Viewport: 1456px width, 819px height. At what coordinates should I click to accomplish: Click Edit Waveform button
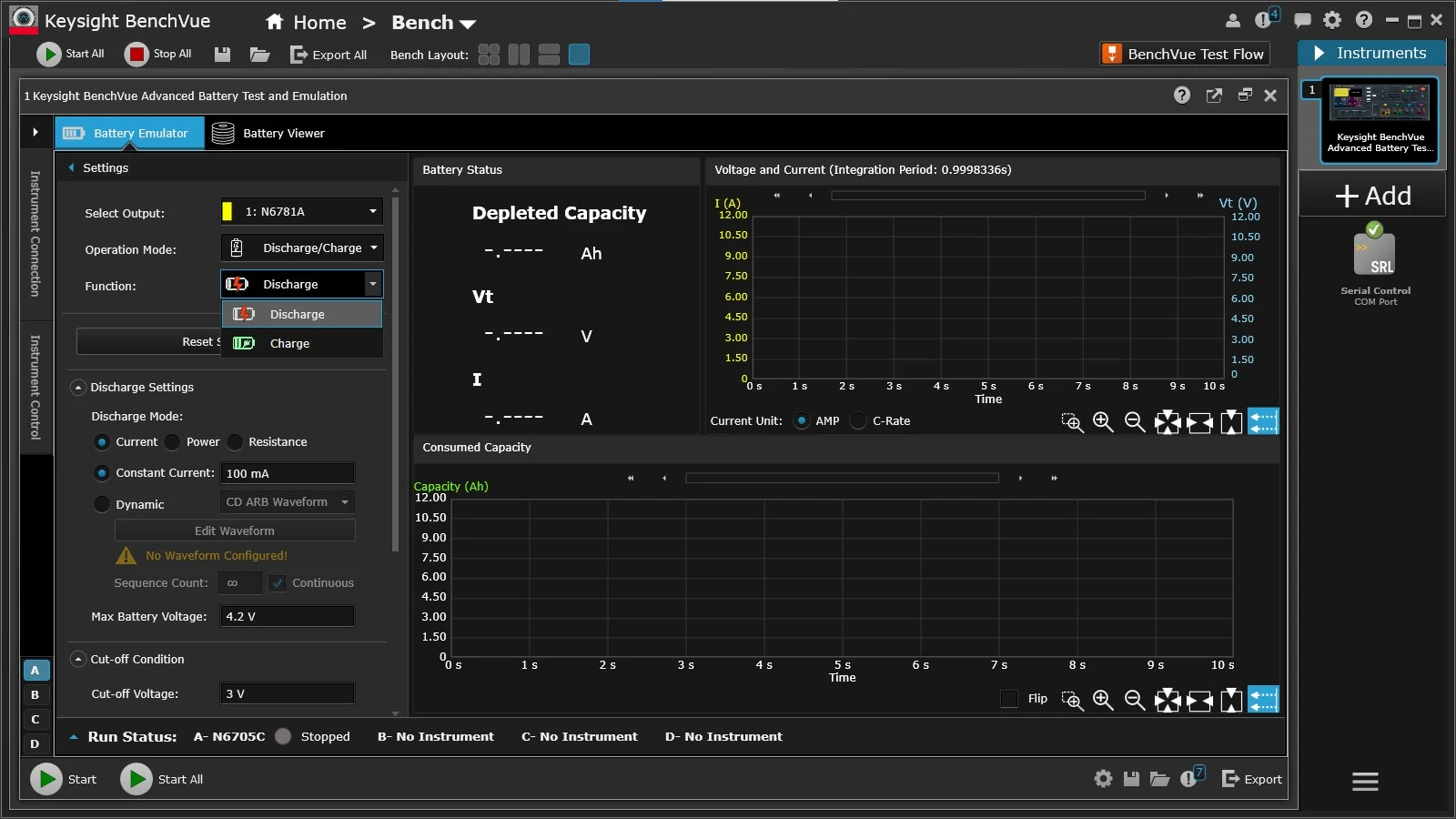click(x=235, y=531)
